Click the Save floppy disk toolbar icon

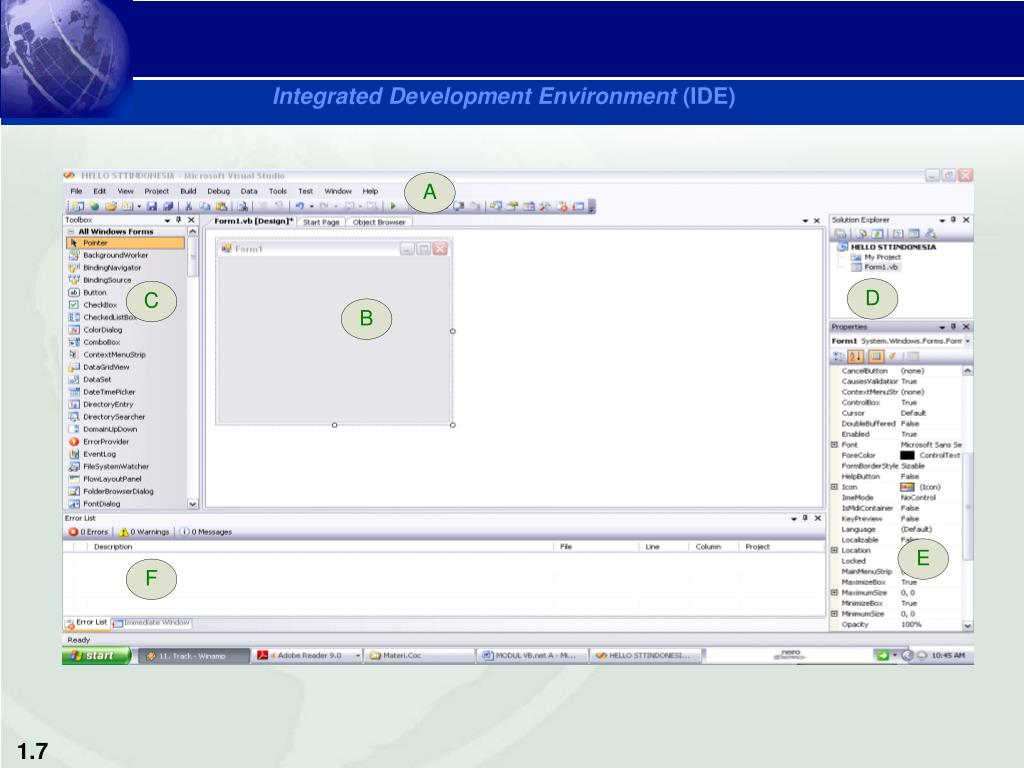click(152, 206)
